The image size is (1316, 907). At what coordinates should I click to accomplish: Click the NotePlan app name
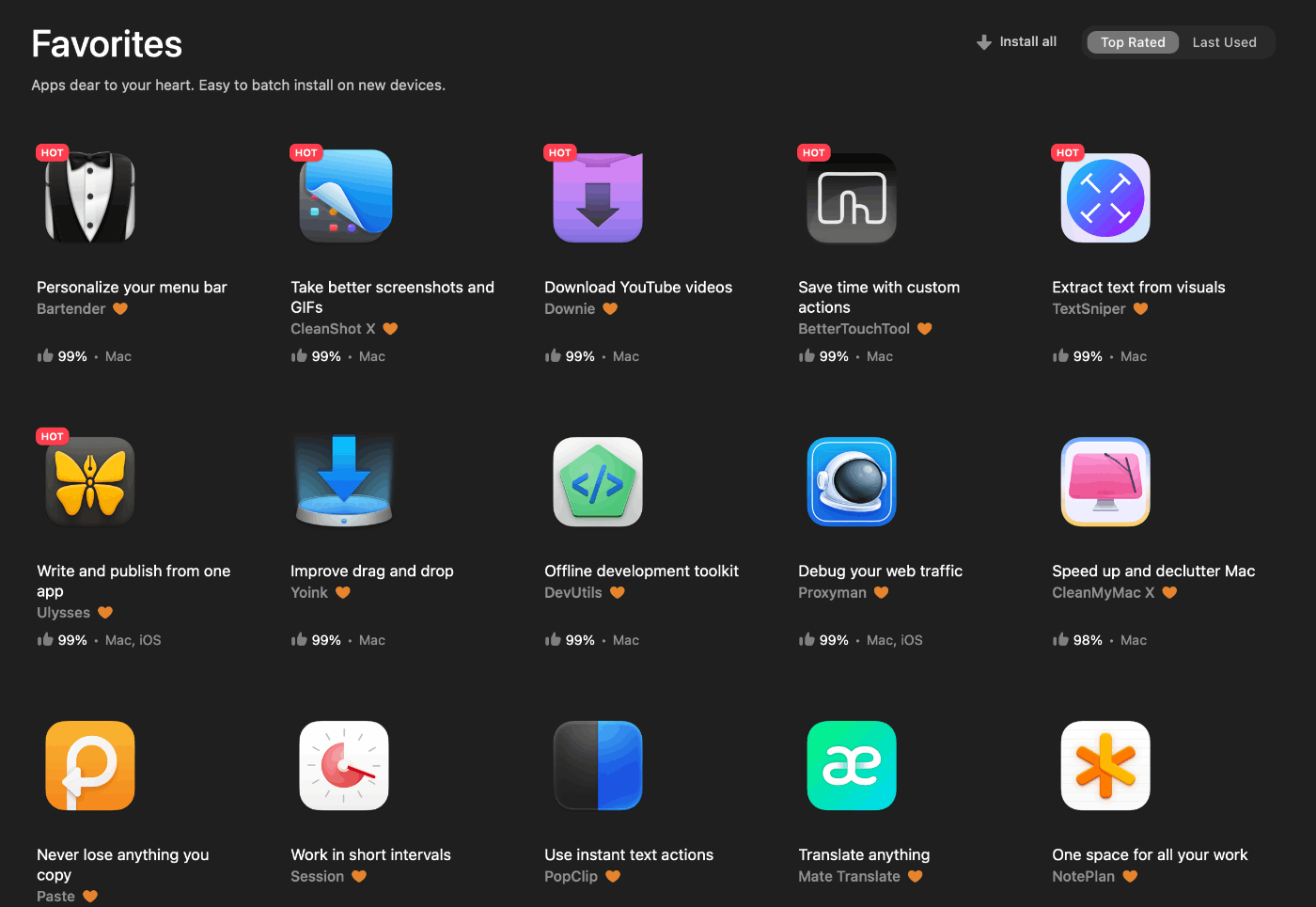[x=1083, y=876]
